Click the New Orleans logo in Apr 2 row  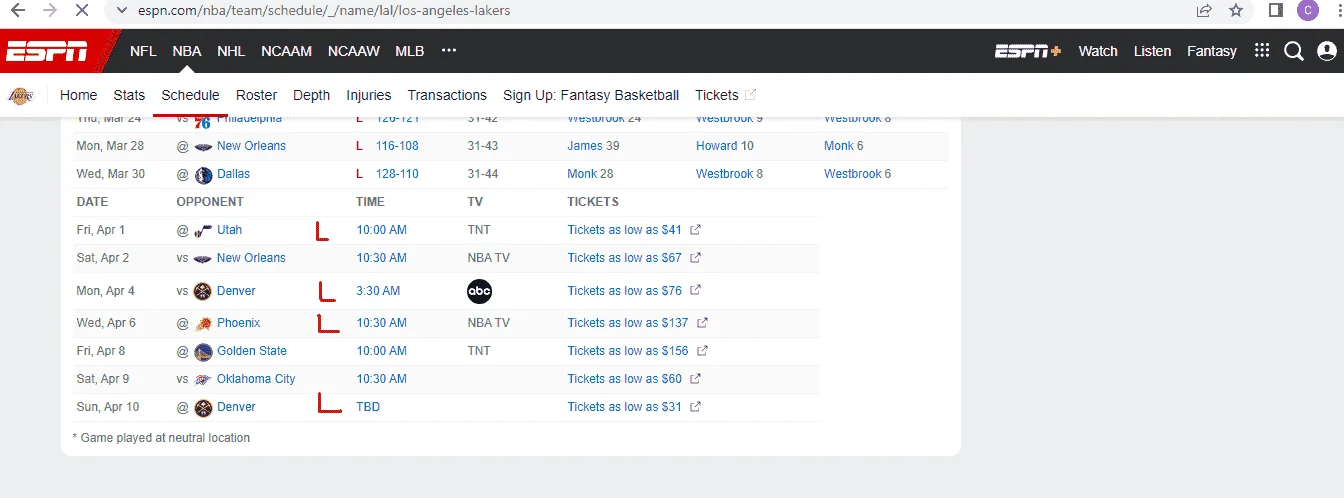203,258
